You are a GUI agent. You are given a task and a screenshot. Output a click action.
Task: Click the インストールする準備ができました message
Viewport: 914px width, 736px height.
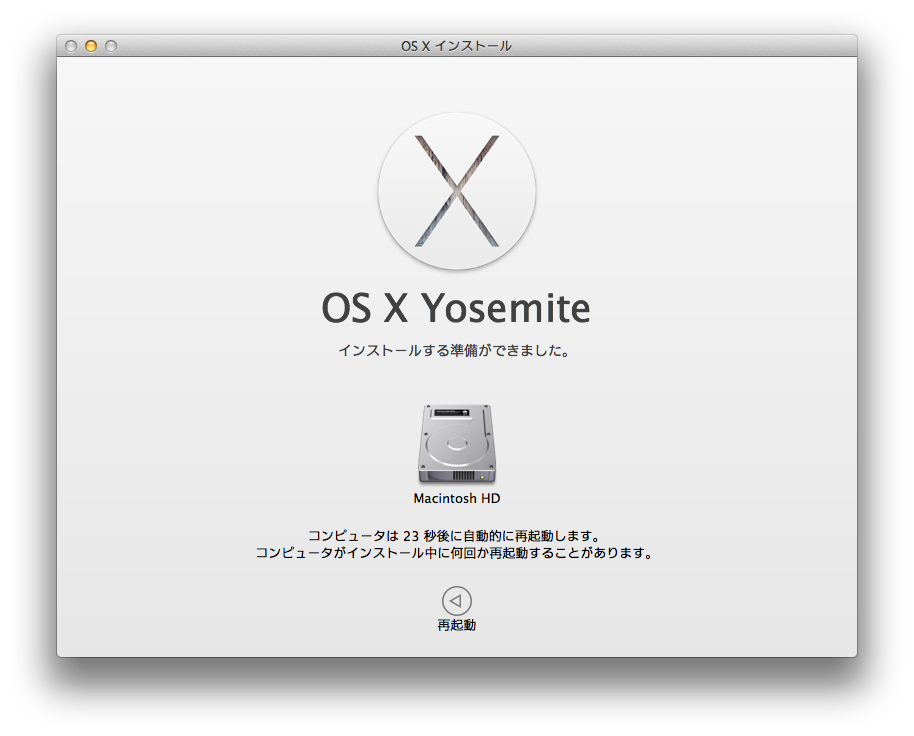[x=454, y=351]
